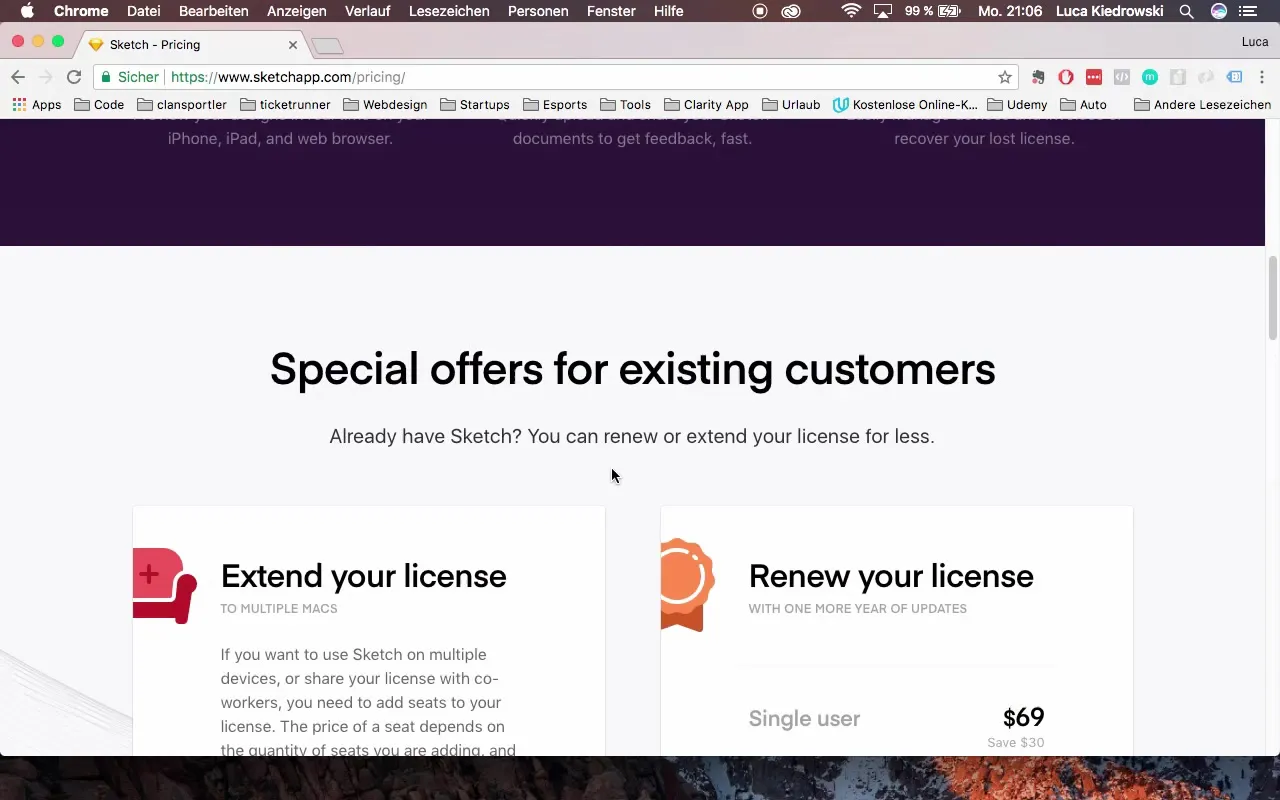Open the Hilfe menu
This screenshot has width=1280, height=800.
coord(669,11)
